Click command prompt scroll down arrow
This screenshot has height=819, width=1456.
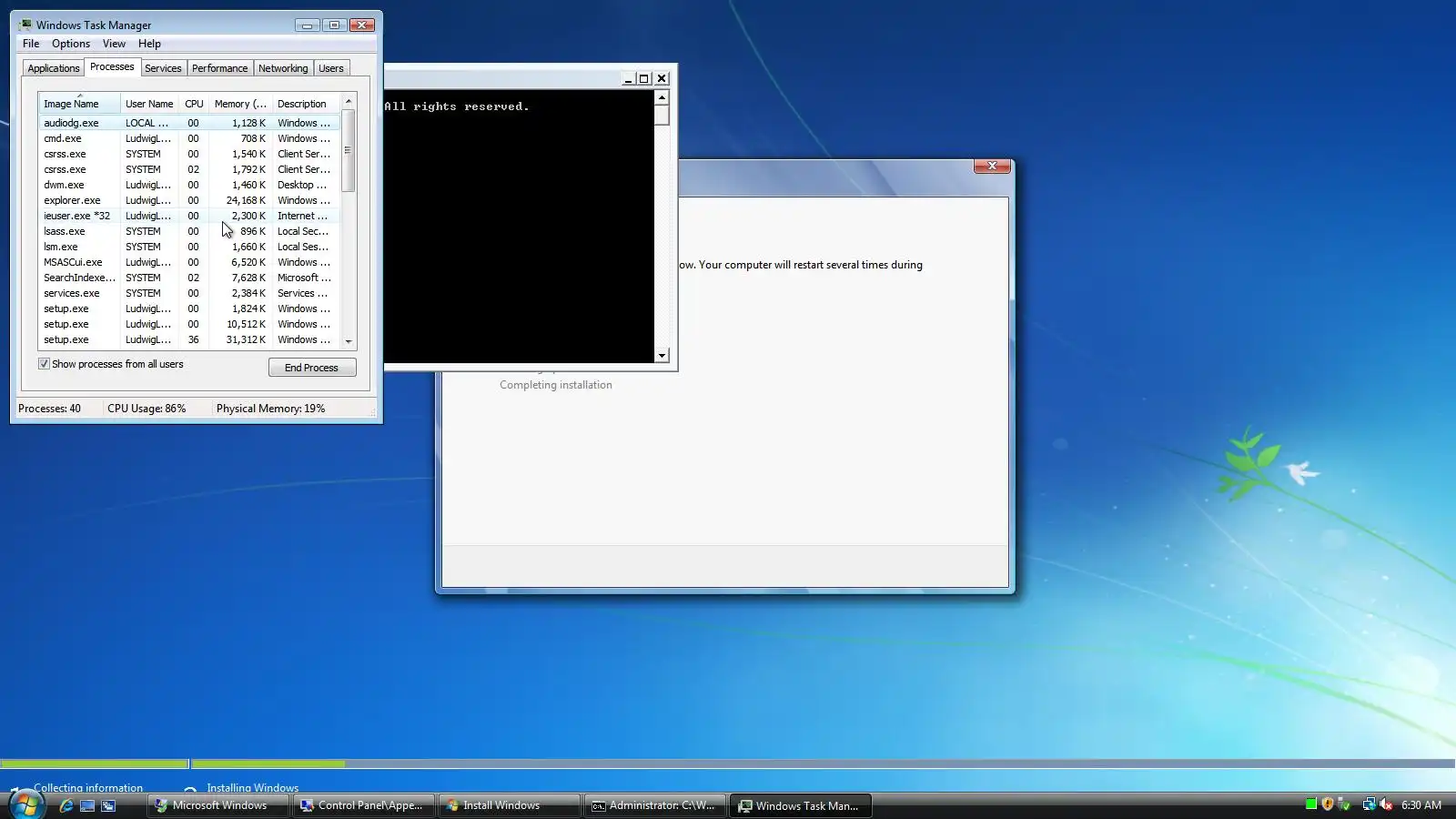coord(662,355)
